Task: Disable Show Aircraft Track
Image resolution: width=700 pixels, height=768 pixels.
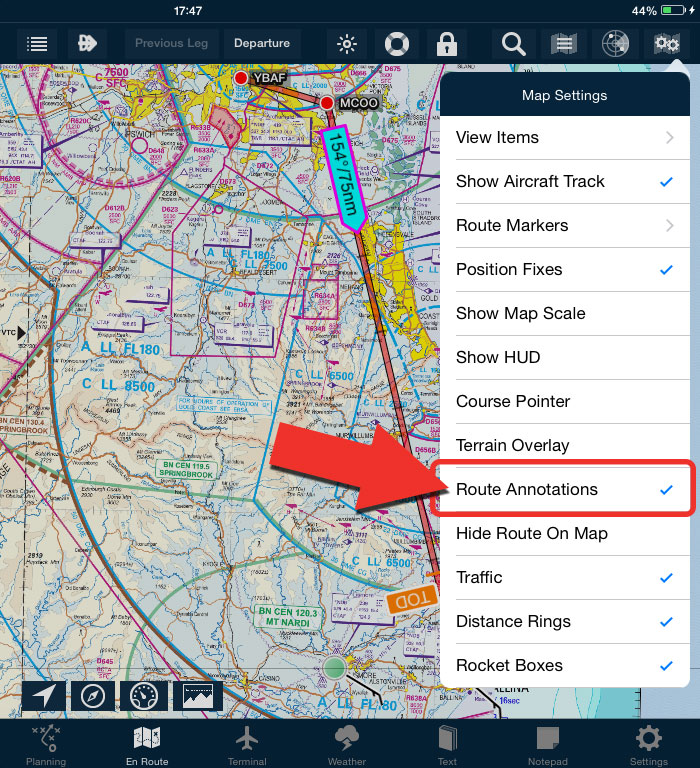Action: tap(565, 182)
